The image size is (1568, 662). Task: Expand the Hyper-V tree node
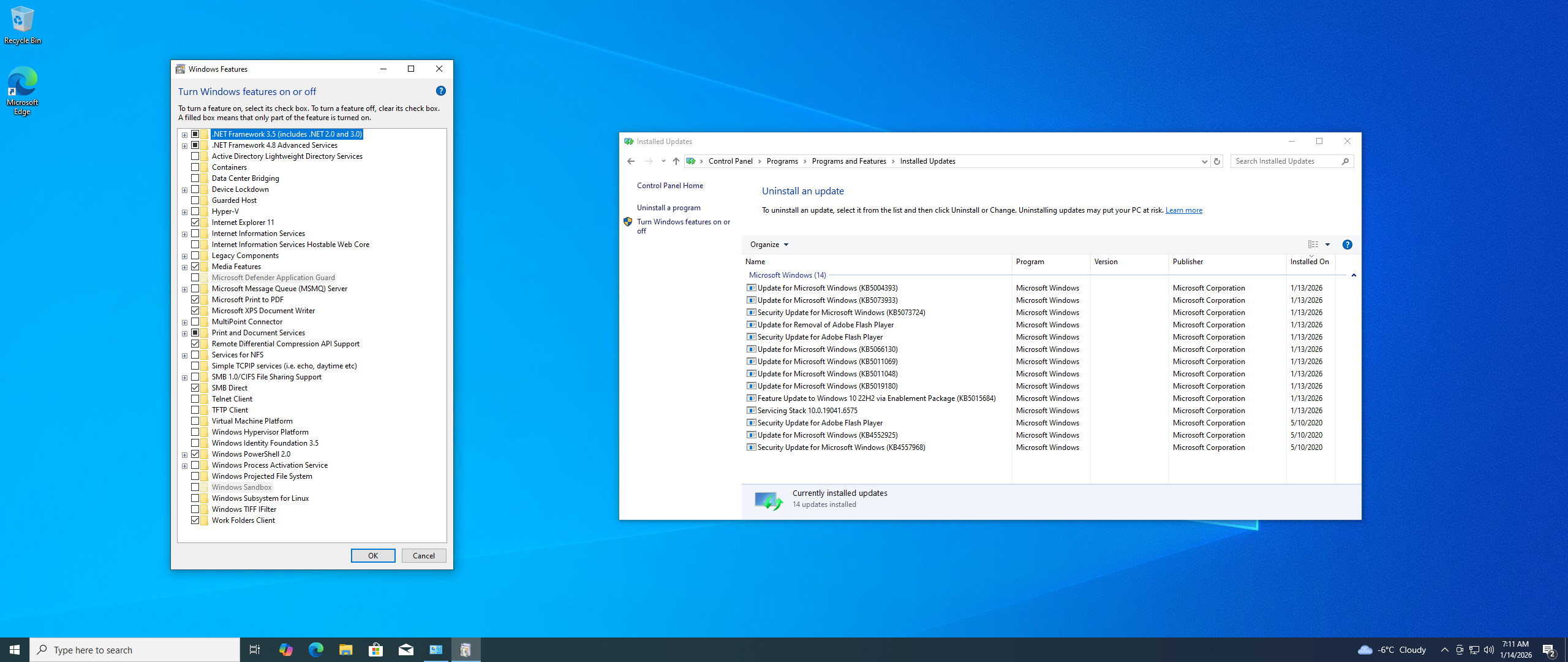click(184, 212)
